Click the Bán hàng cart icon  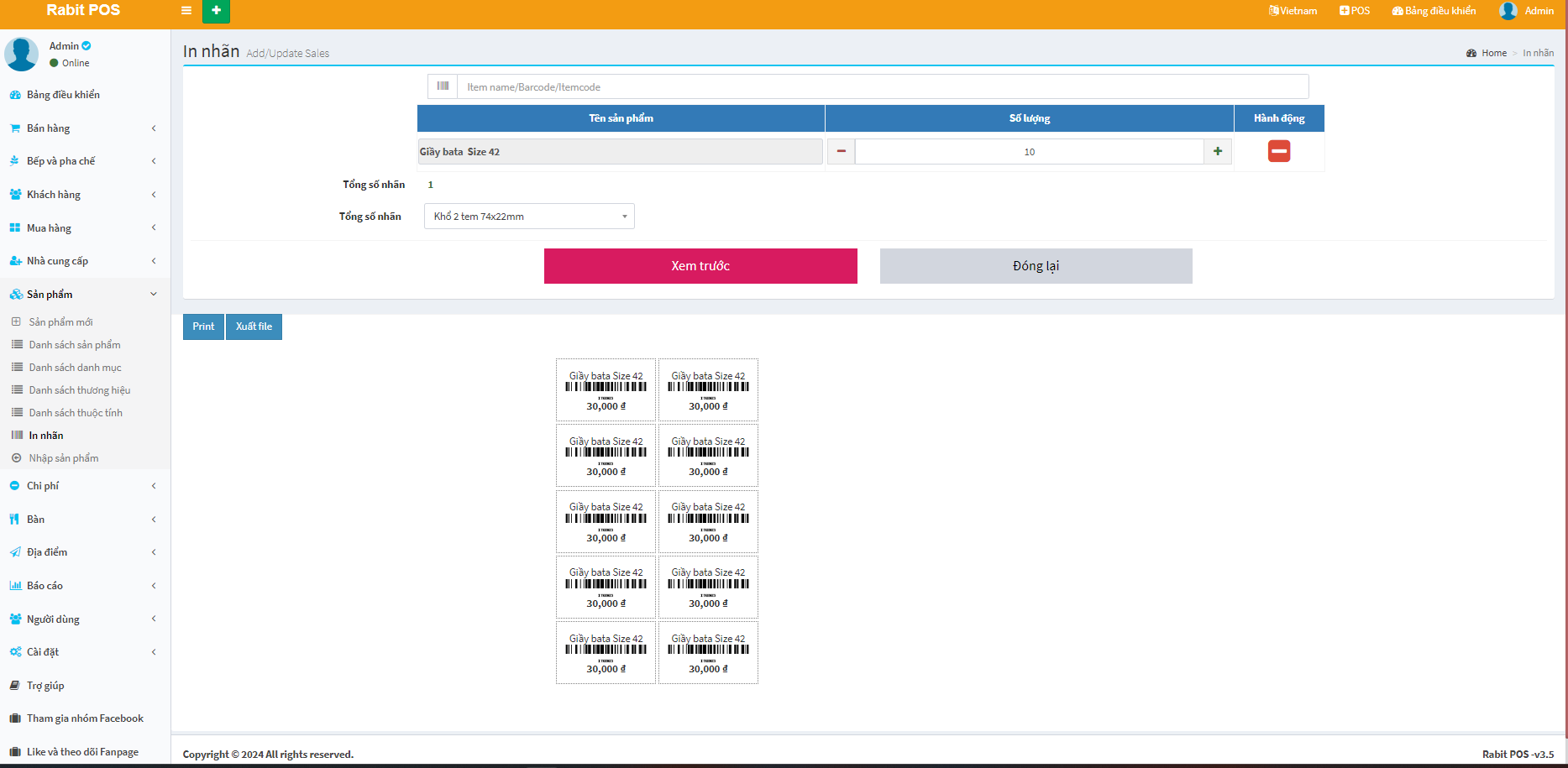pyautogui.click(x=15, y=128)
